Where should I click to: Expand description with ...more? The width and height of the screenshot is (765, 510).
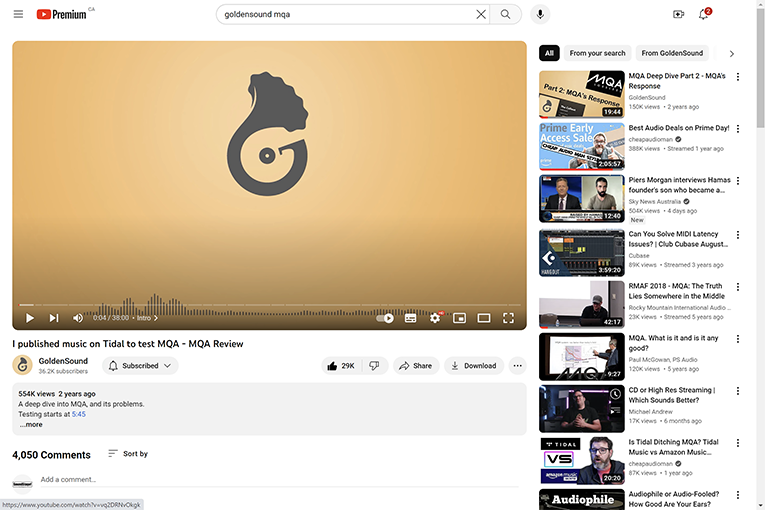pyautogui.click(x=31, y=425)
